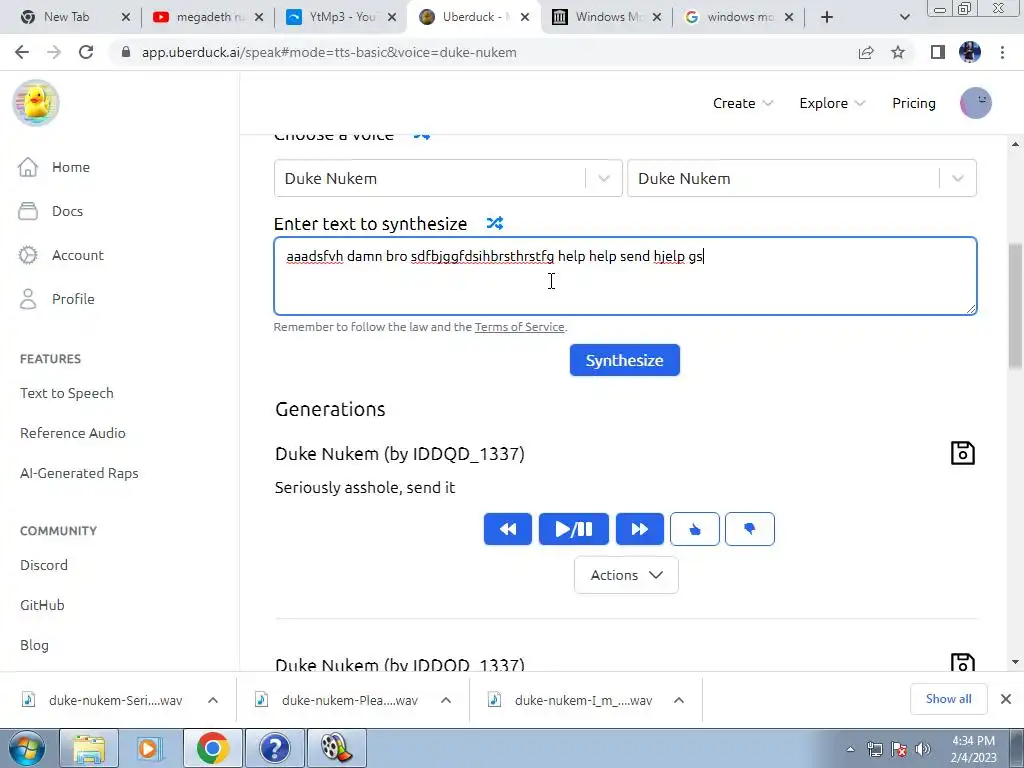
Task: Open the Chrome three-dot menu
Action: tap(1002, 52)
